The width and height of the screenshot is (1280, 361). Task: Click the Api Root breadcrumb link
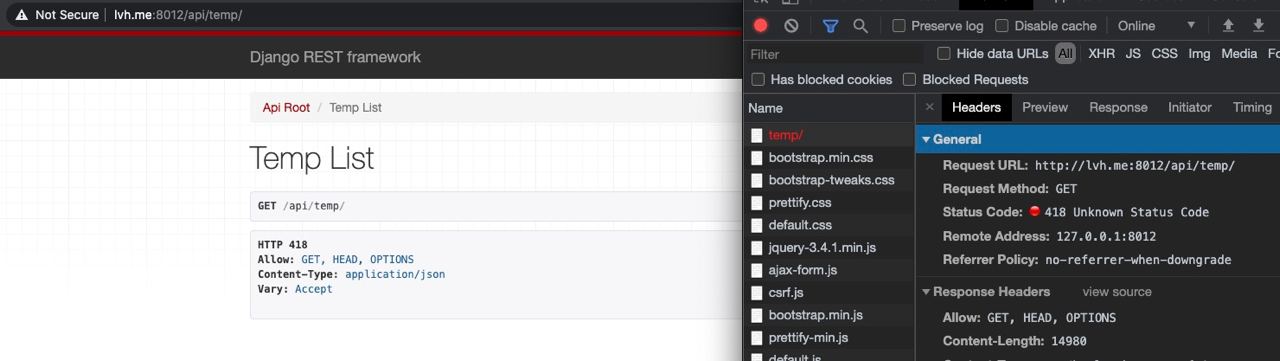286,107
